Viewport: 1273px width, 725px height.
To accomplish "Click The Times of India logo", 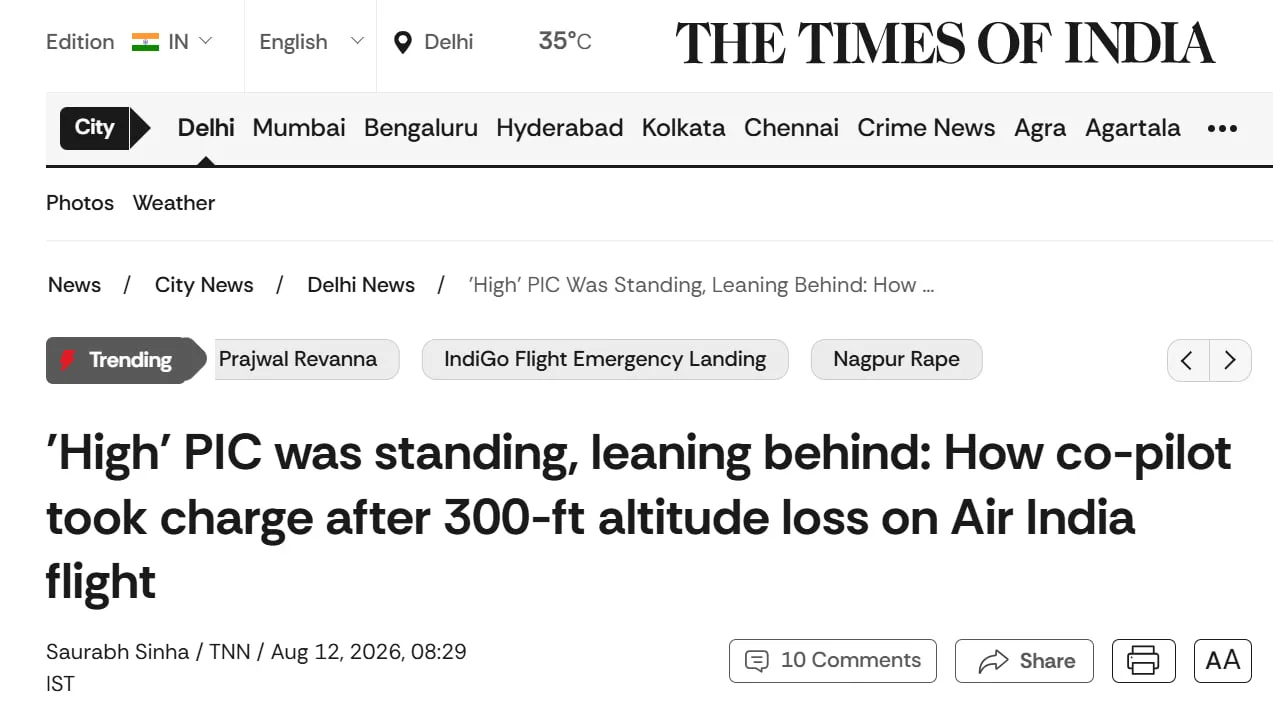I will click(945, 43).
